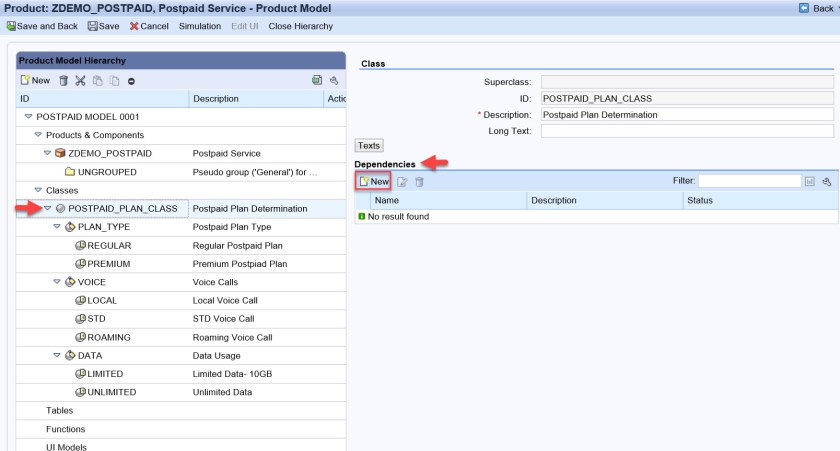Image resolution: width=840 pixels, height=451 pixels.
Task: Click the STD value icon
Action: [x=80, y=319]
